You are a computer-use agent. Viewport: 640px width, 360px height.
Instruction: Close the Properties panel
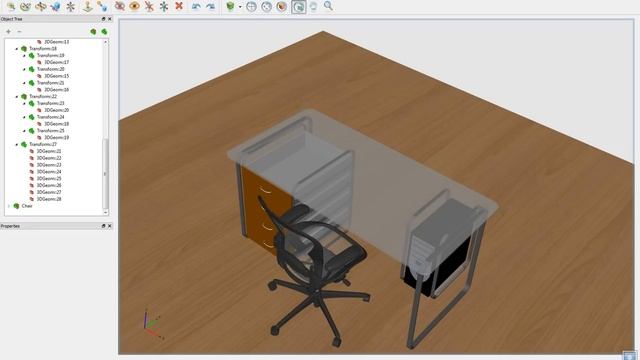coord(109,226)
